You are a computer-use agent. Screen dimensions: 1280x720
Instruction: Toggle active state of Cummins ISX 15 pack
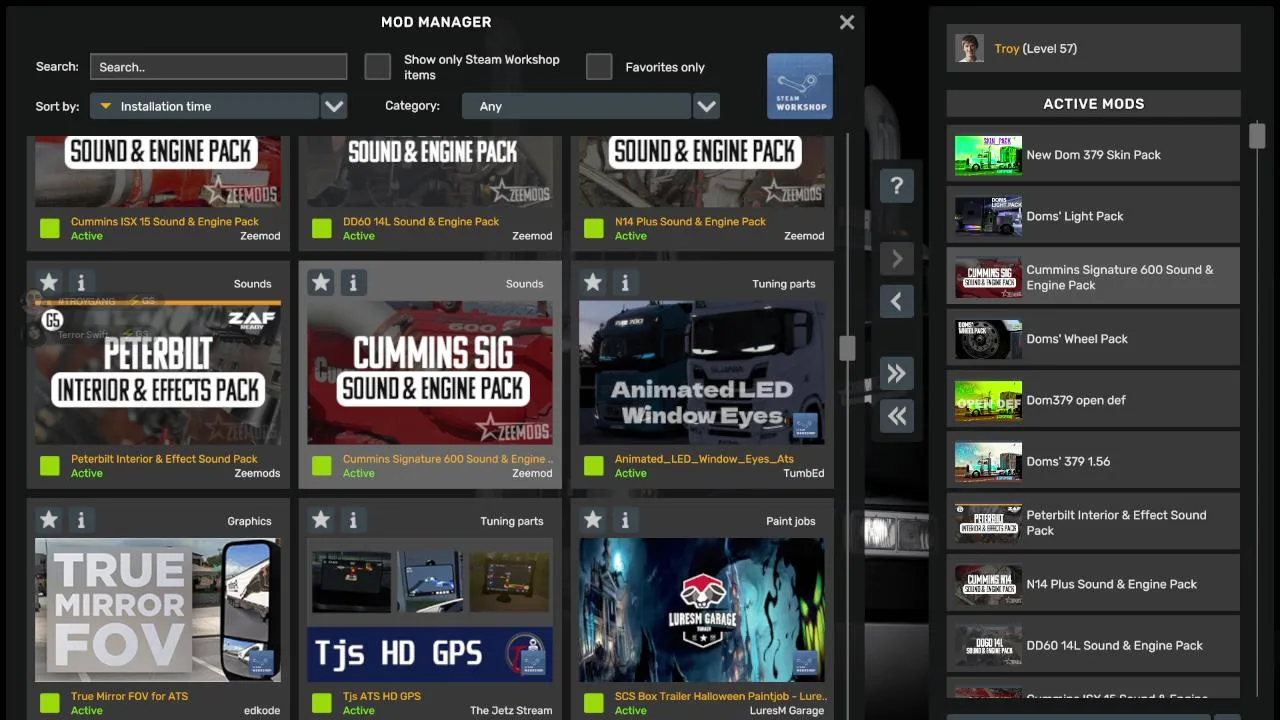tap(50, 229)
